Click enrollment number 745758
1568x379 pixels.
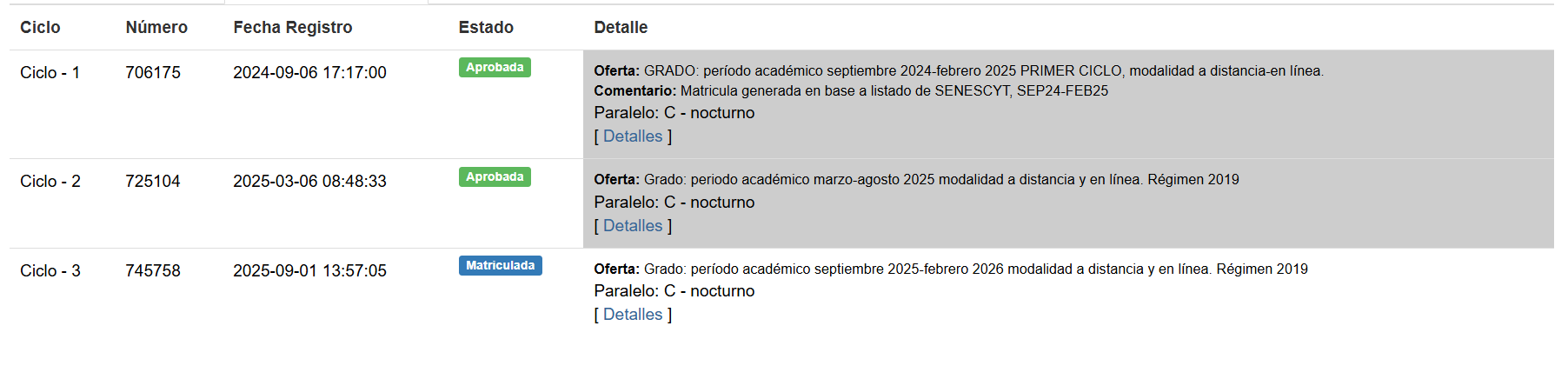click(x=153, y=271)
